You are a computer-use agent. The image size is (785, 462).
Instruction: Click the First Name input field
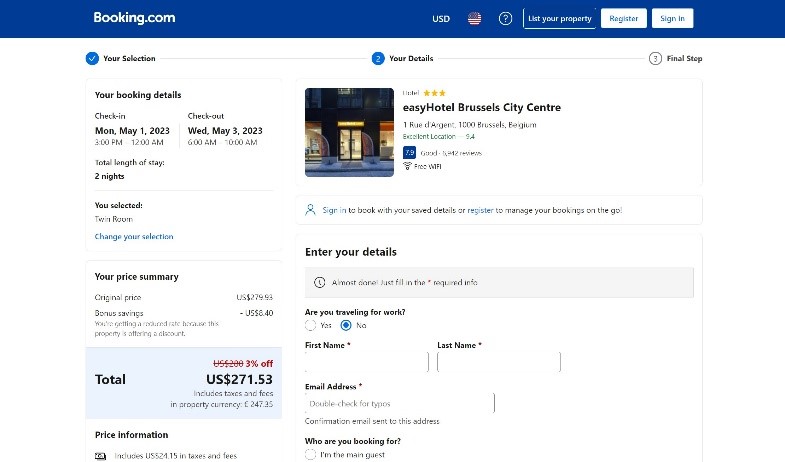[366, 362]
